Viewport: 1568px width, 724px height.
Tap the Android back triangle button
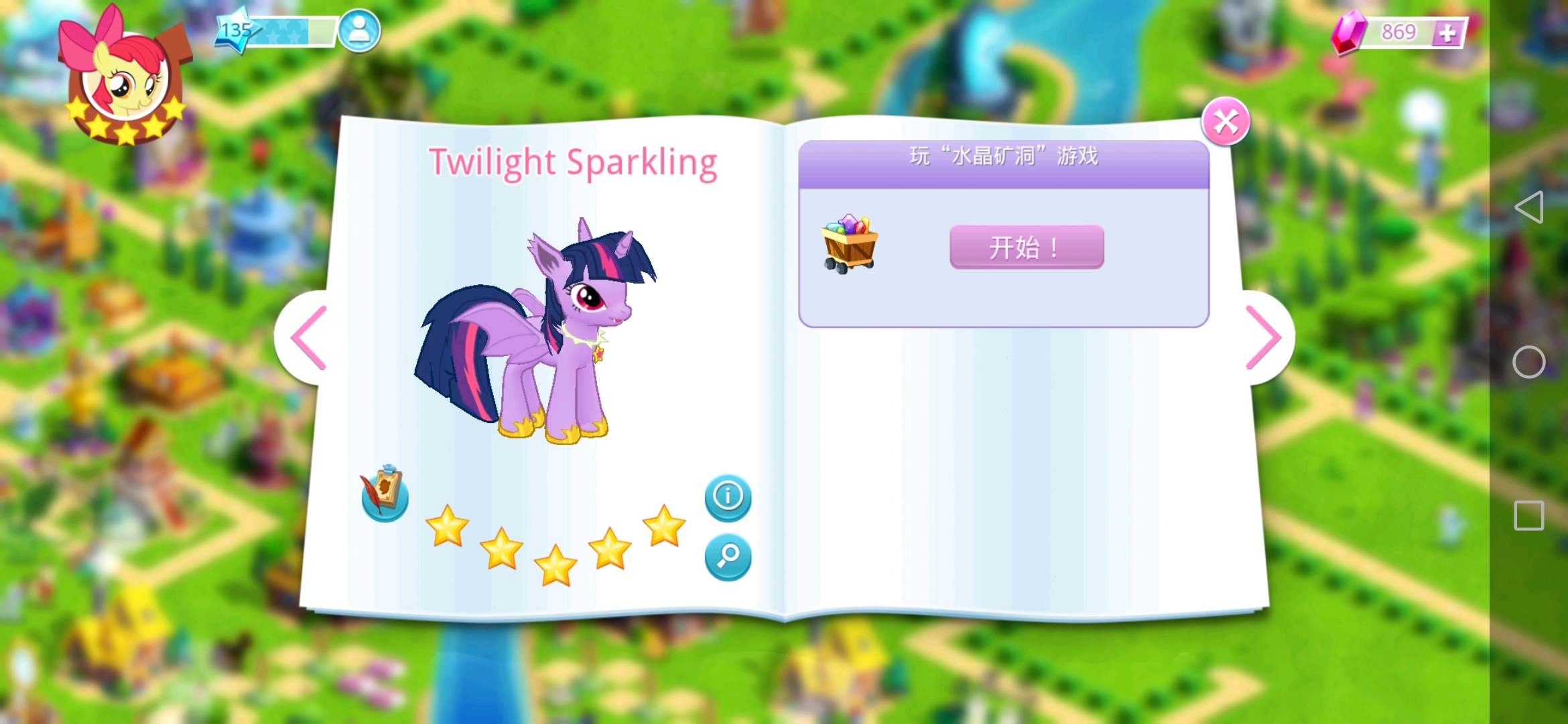[1529, 207]
